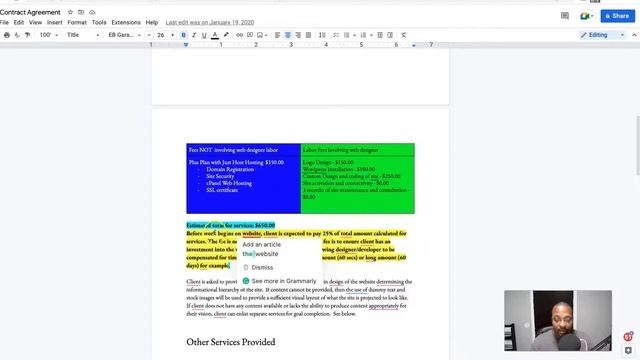Viewport: 640px width, 360px height.
Task: Toggle Bold formatting
Action: pos(183,35)
